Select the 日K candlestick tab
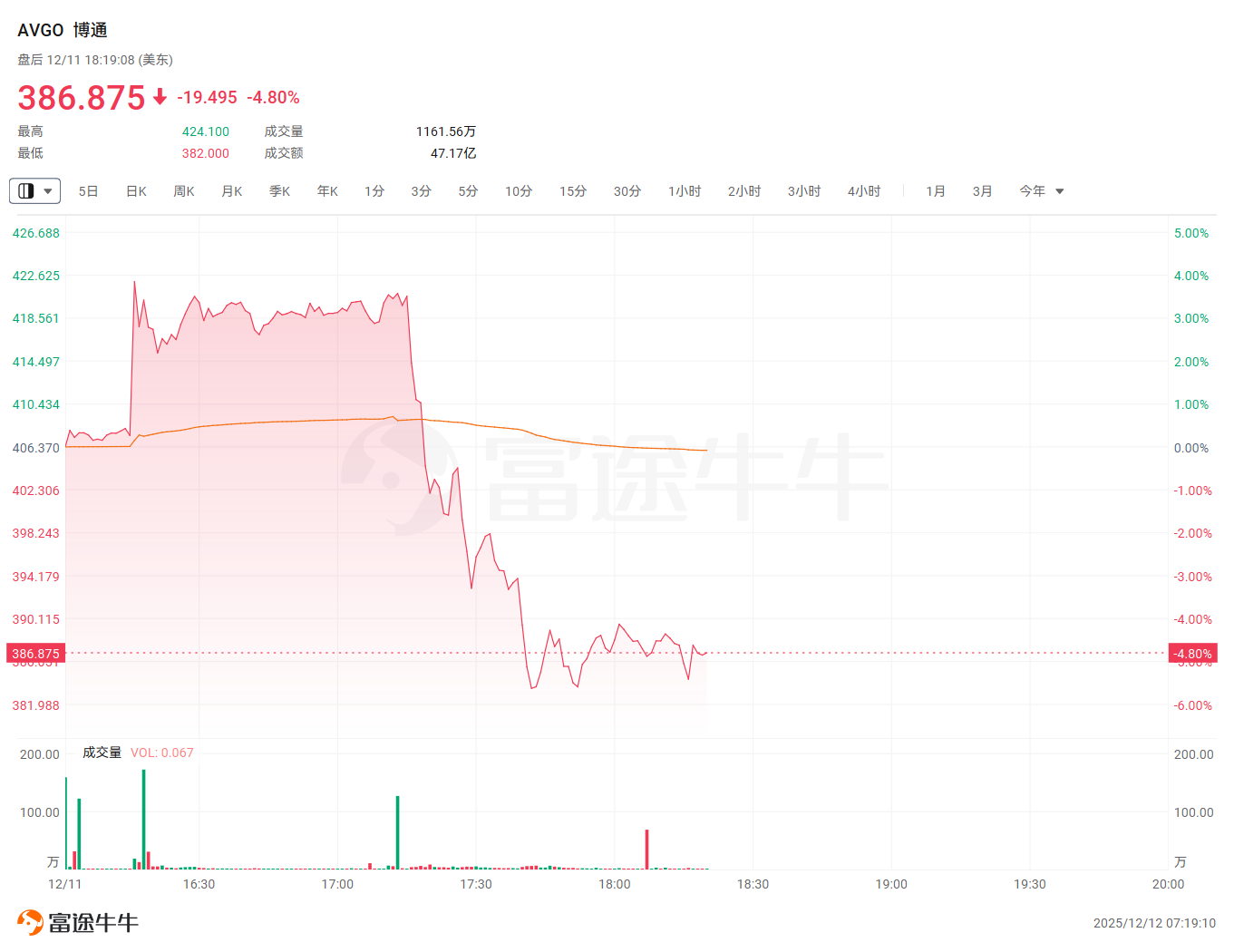Screen dimensions: 1234x952 [x=136, y=191]
